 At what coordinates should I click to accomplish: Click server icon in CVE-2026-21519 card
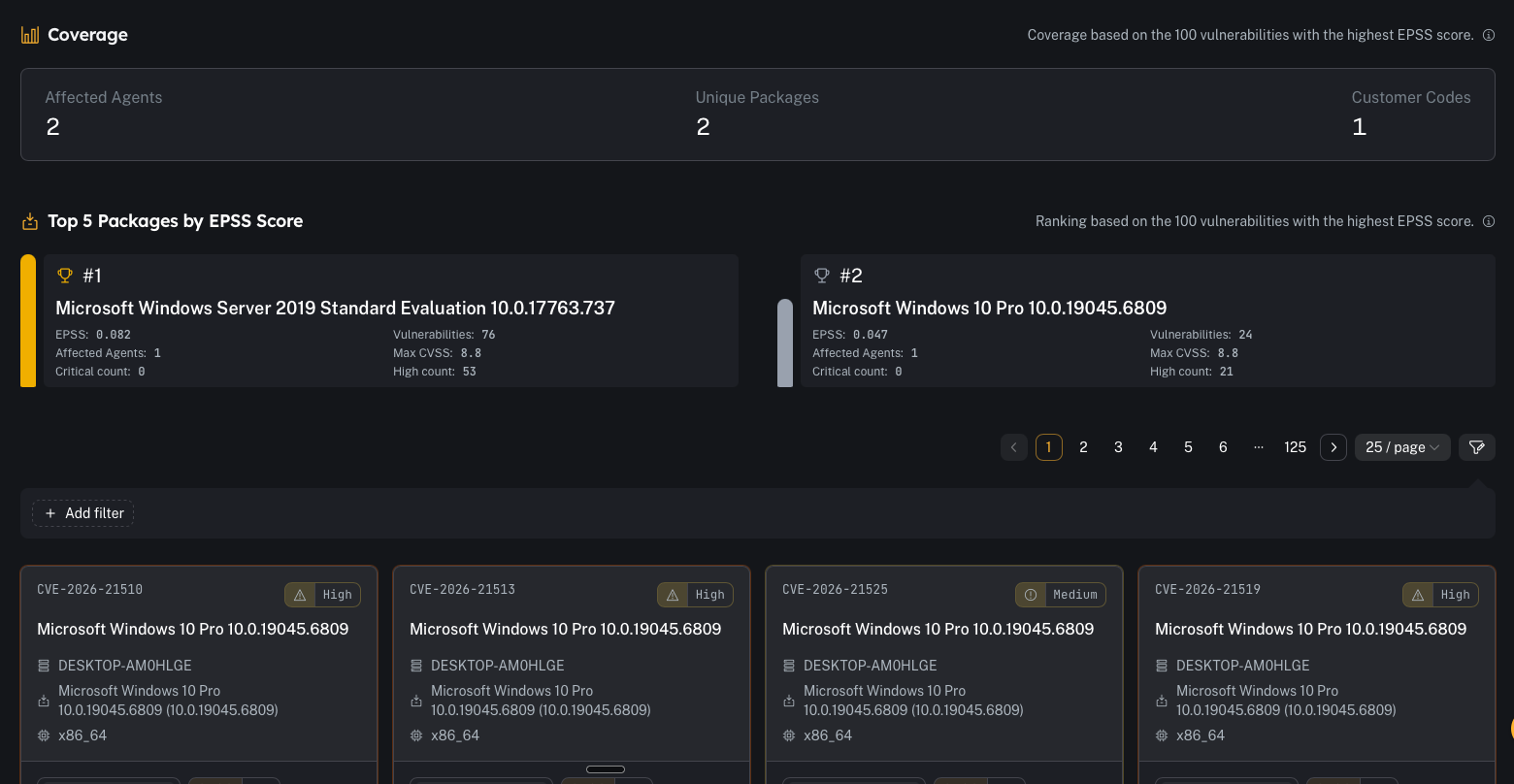(1162, 666)
